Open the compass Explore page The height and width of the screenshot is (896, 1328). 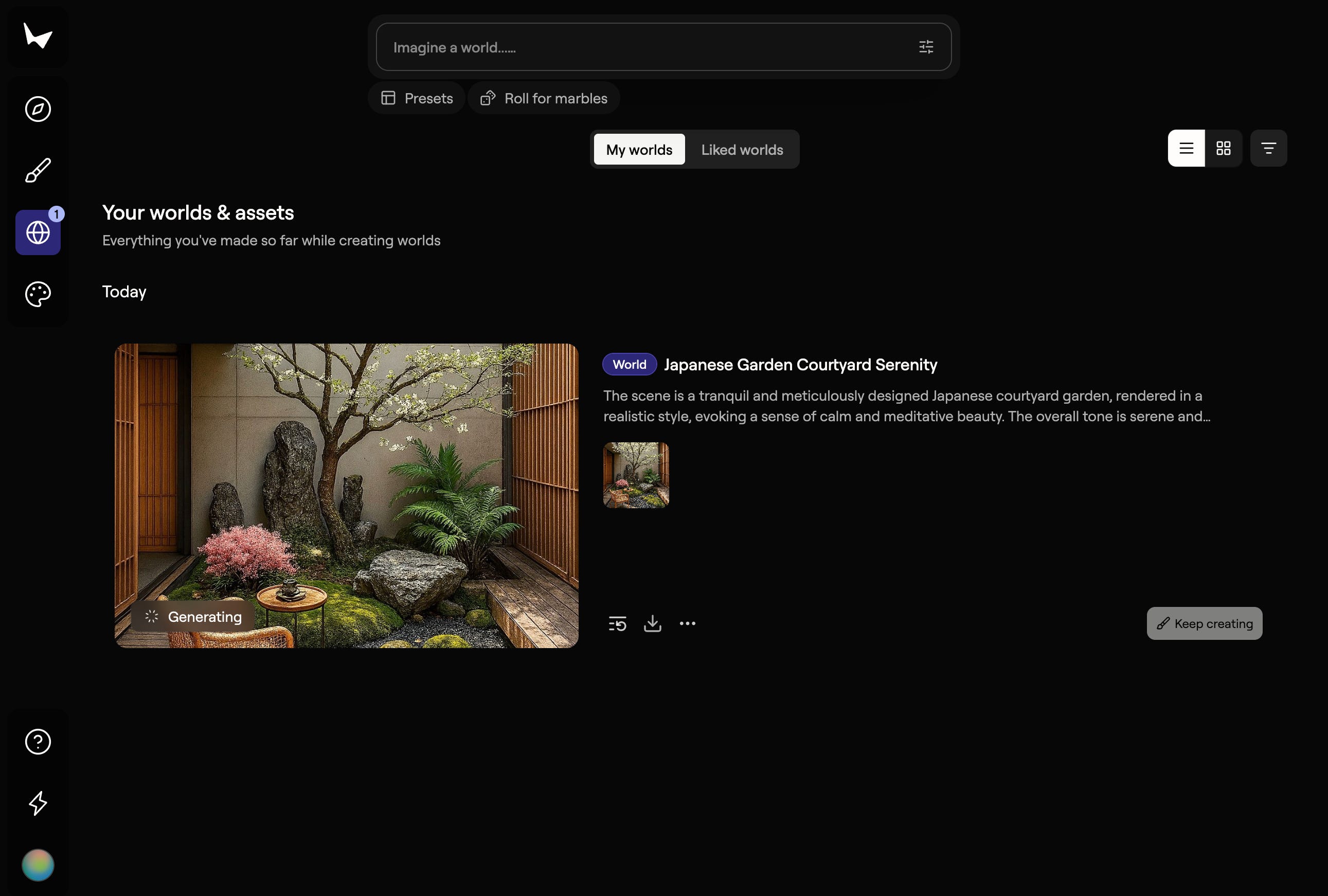38,109
